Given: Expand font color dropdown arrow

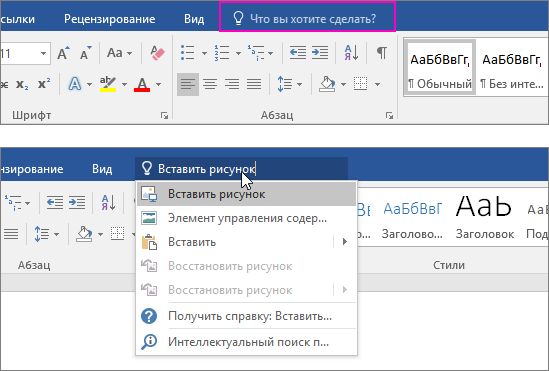Looking at the screenshot, I should tap(158, 84).
